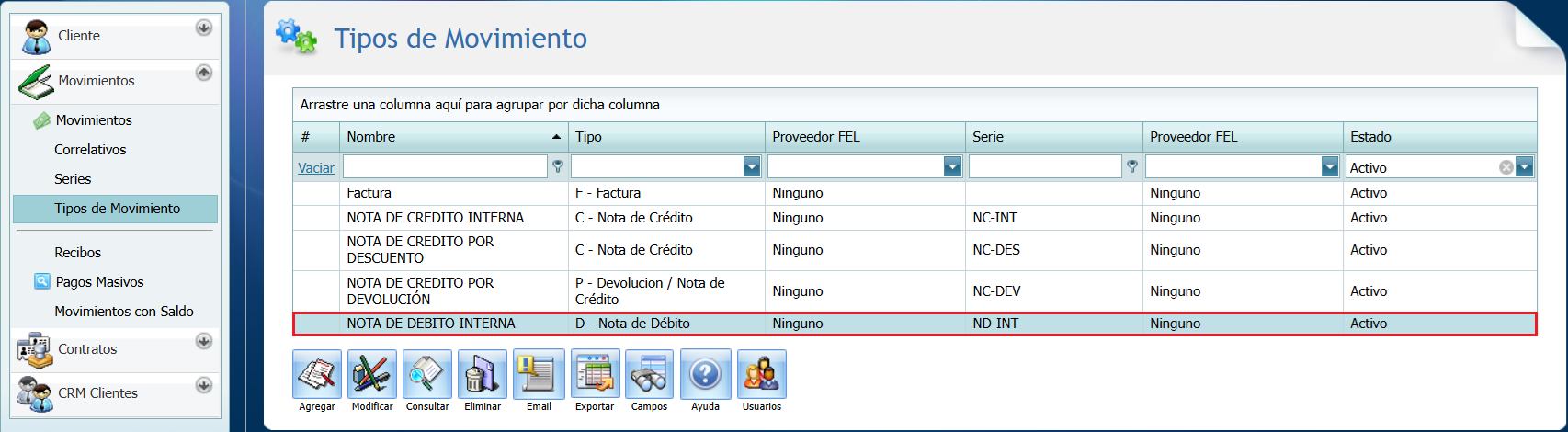
Task: Click the Exportar spreadsheet icon
Action: click(595, 374)
